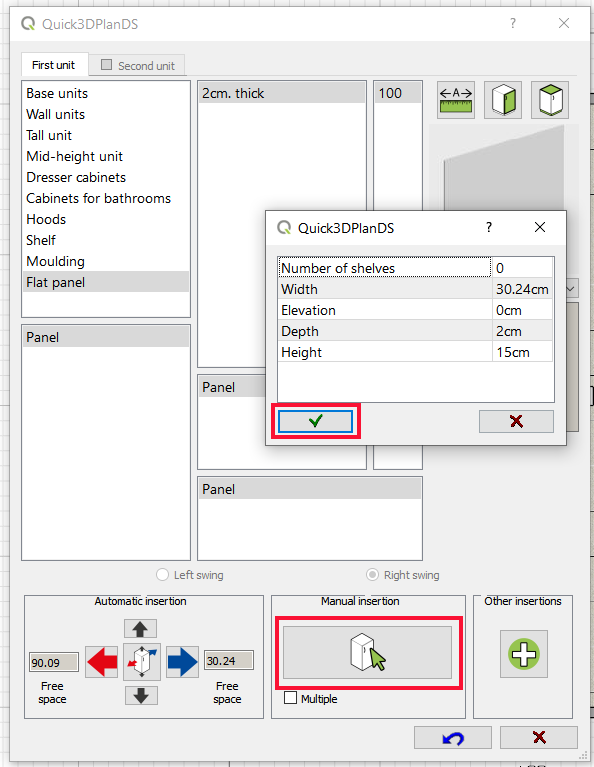This screenshot has height=767, width=594.
Task: Click the cabinet with green top icon
Action: pyautogui.click(x=550, y=100)
